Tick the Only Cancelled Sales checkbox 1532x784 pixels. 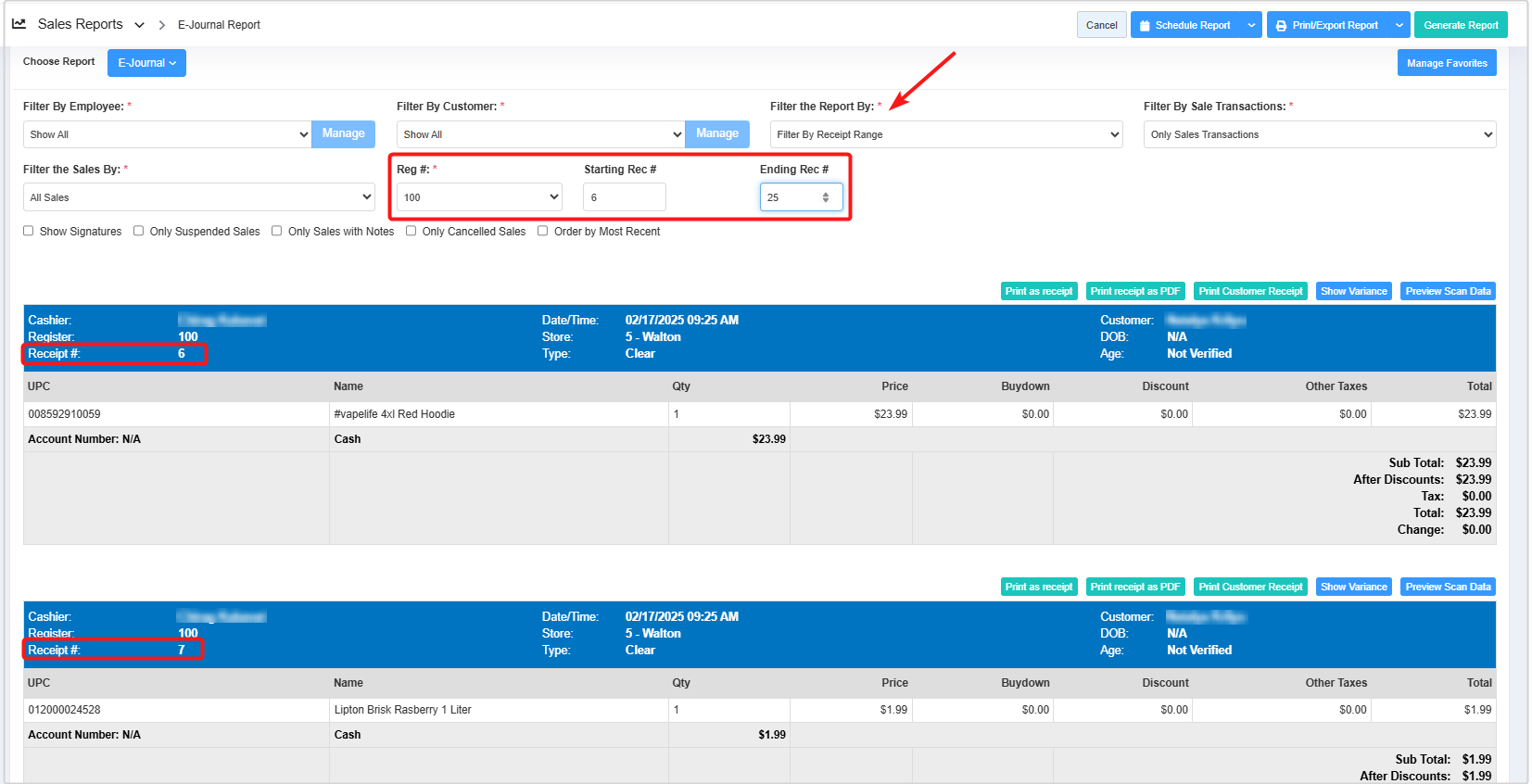coord(411,231)
